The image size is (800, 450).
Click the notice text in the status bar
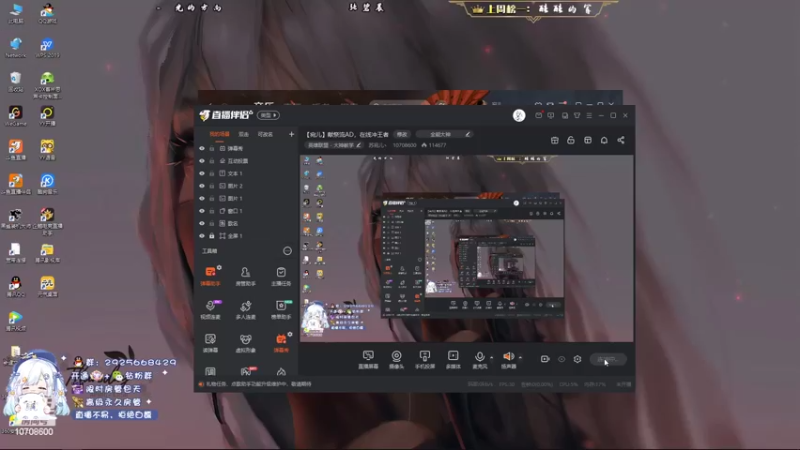259,384
